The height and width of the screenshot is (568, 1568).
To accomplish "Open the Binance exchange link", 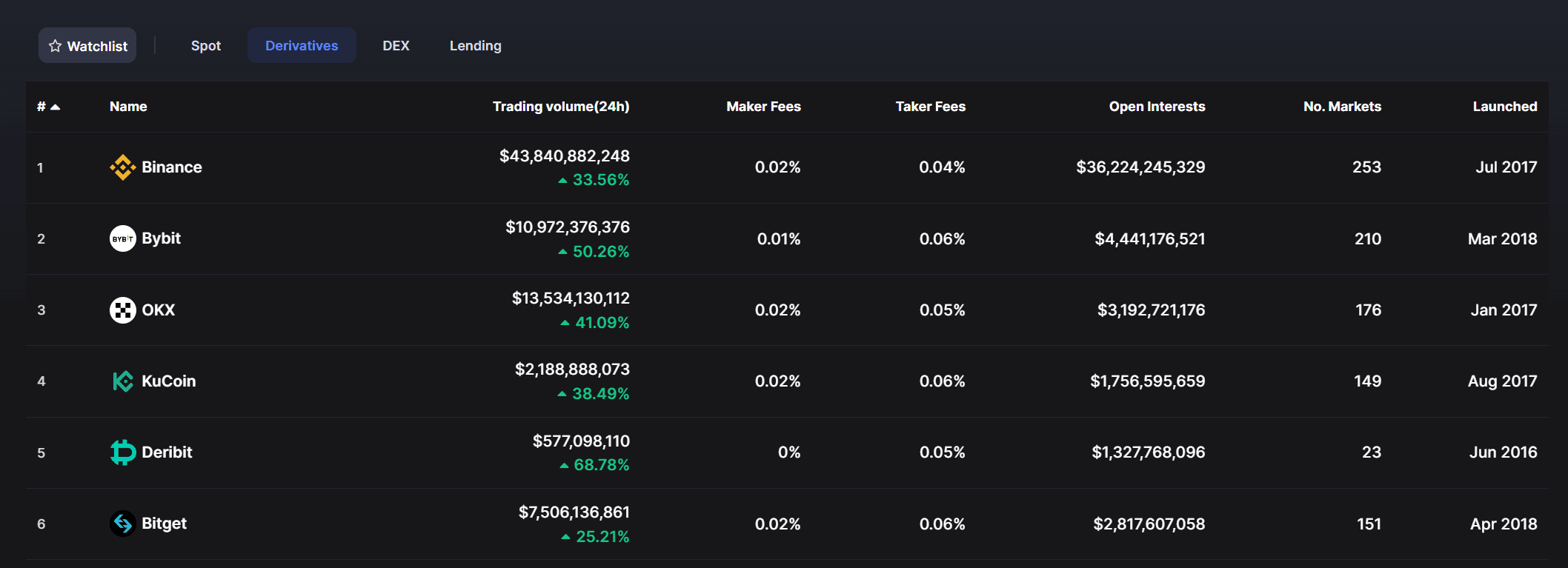I will pyautogui.click(x=172, y=167).
